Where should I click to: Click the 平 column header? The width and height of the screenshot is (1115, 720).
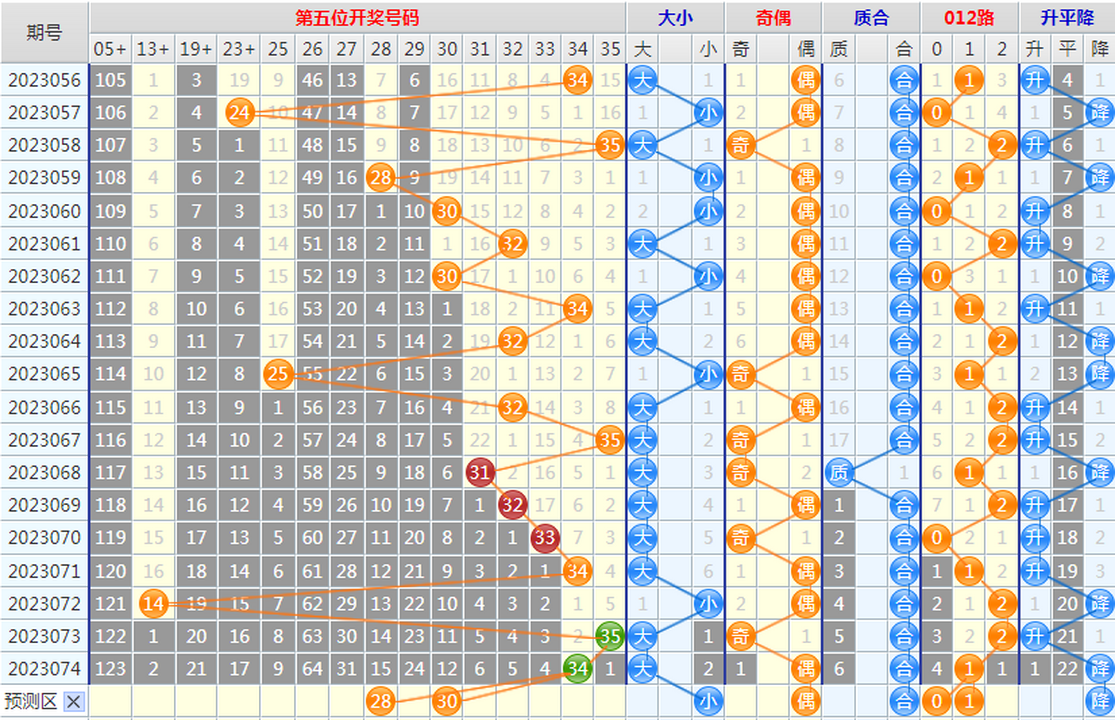click(1067, 49)
